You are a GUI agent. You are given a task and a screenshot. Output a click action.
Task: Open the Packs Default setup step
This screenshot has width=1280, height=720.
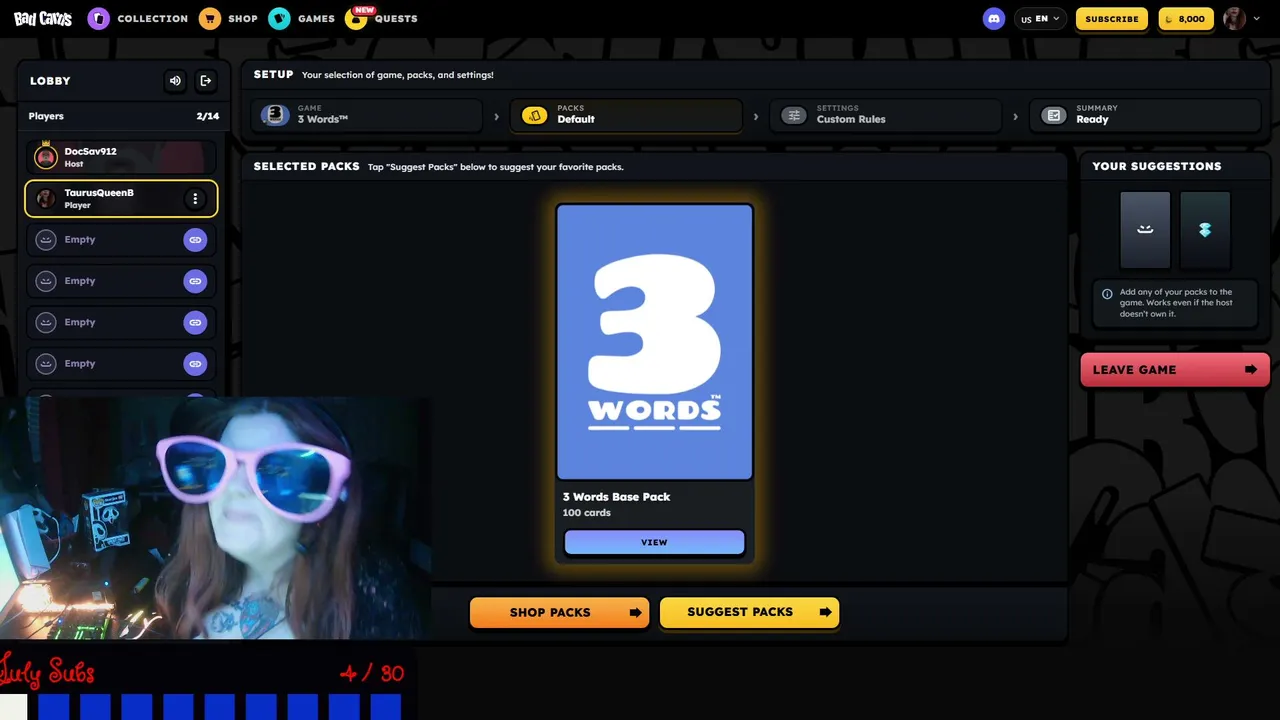click(626, 115)
